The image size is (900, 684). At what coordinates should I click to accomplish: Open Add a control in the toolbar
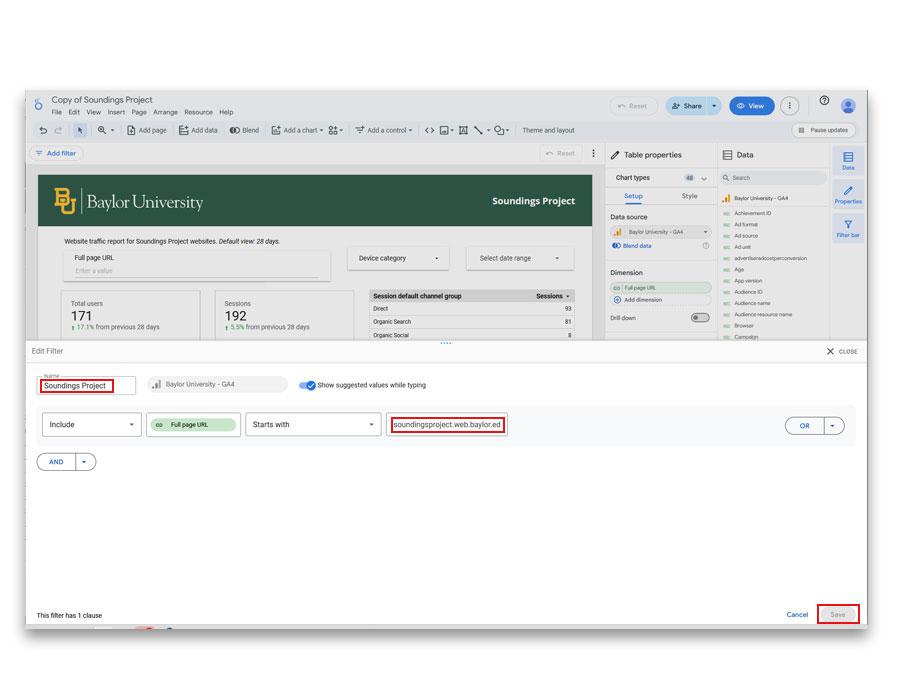[383, 130]
